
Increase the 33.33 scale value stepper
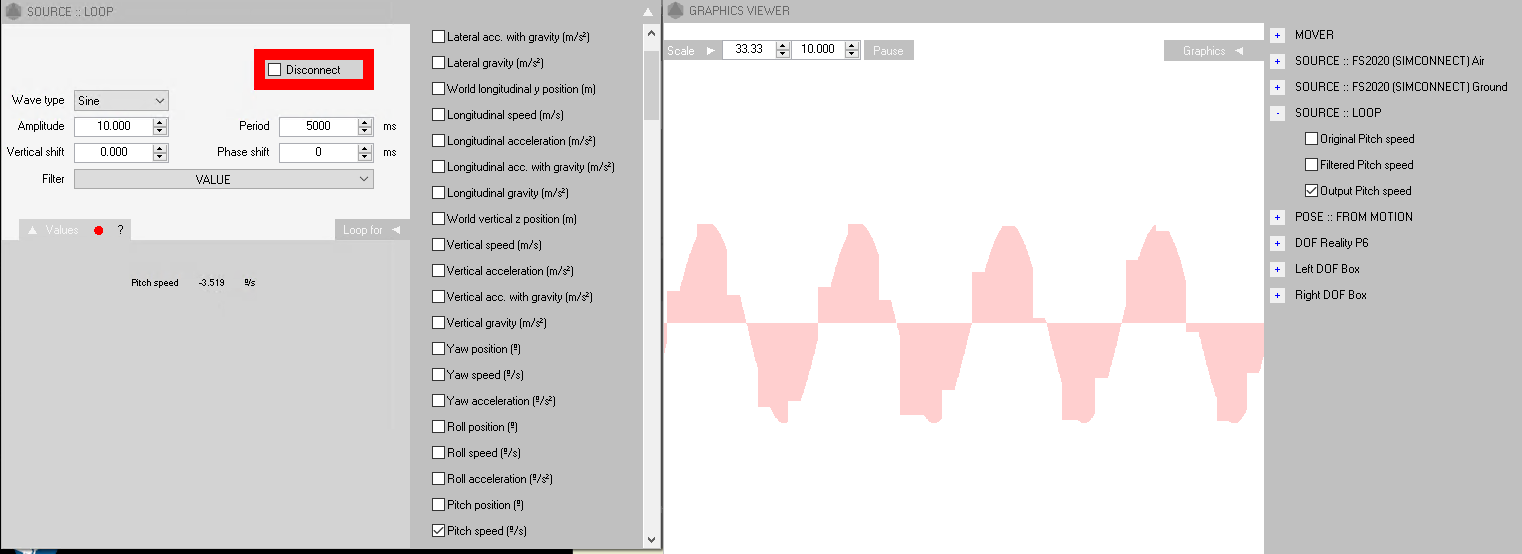pyautogui.click(x=783, y=45)
